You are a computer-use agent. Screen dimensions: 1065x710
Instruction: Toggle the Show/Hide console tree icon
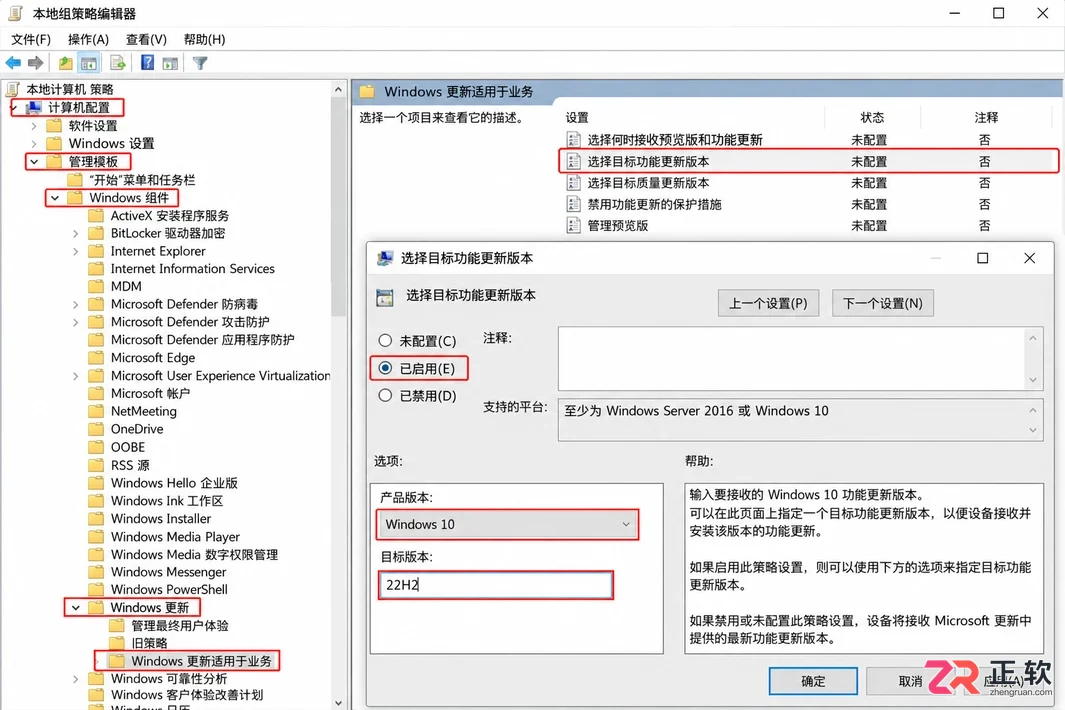pyautogui.click(x=88, y=63)
